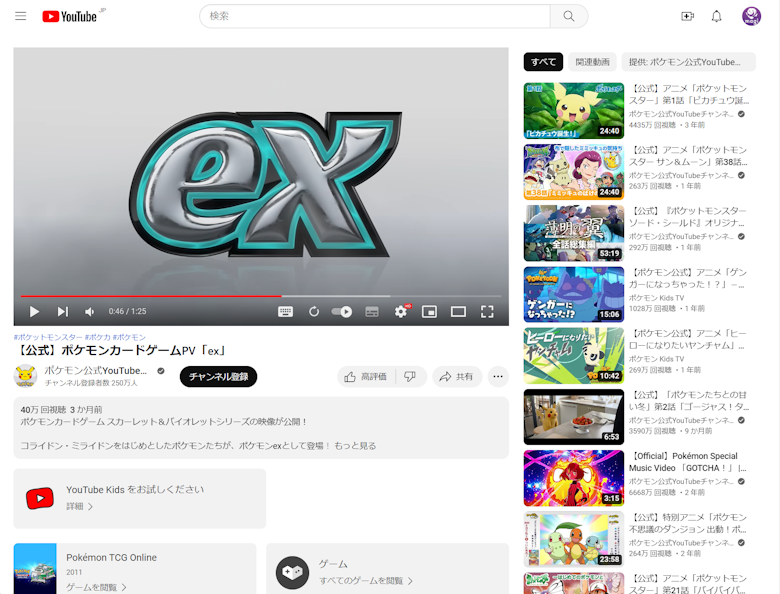Open player settings gear
This screenshot has height=594, width=780.
[401, 312]
